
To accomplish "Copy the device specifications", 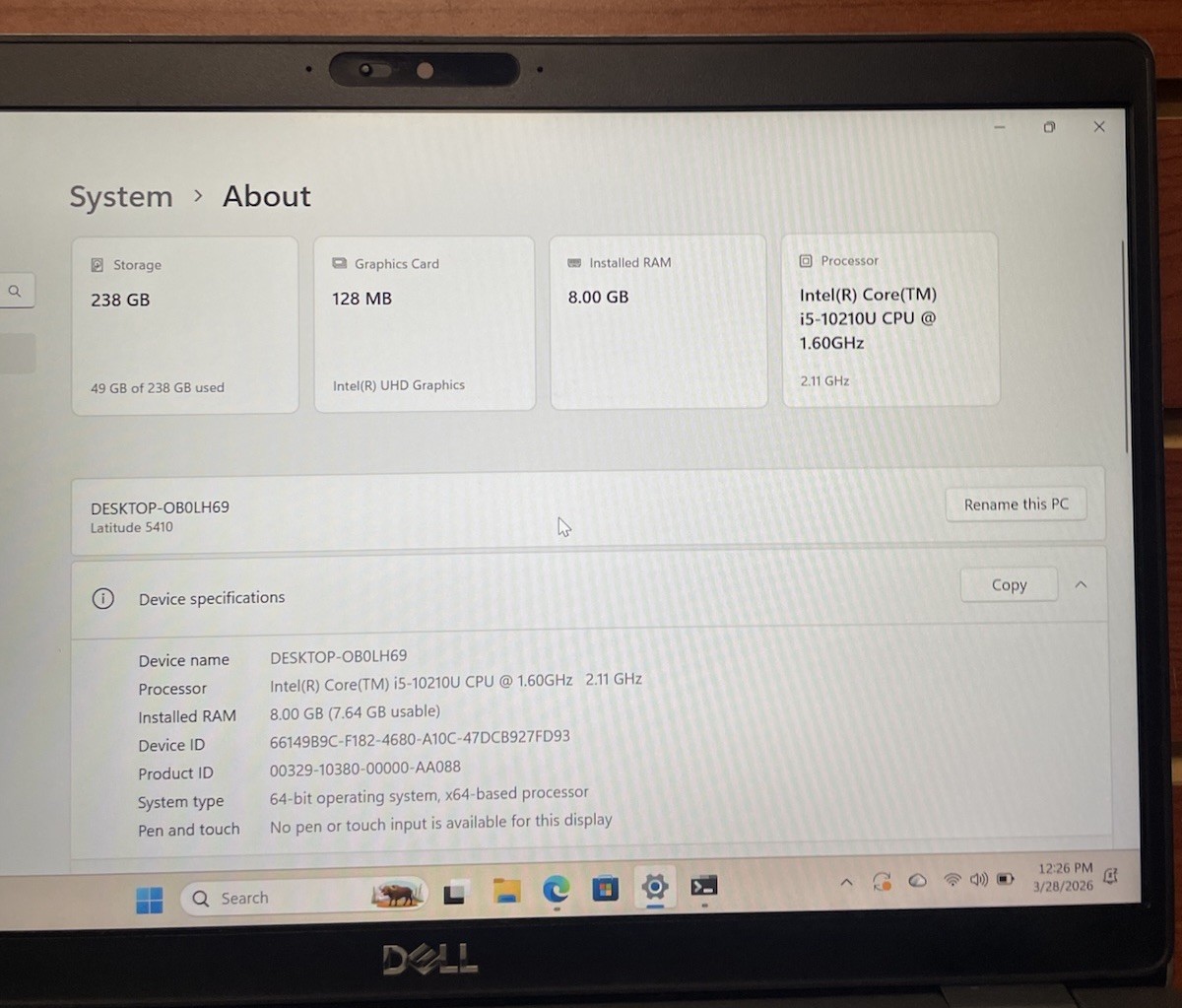I will [1009, 584].
